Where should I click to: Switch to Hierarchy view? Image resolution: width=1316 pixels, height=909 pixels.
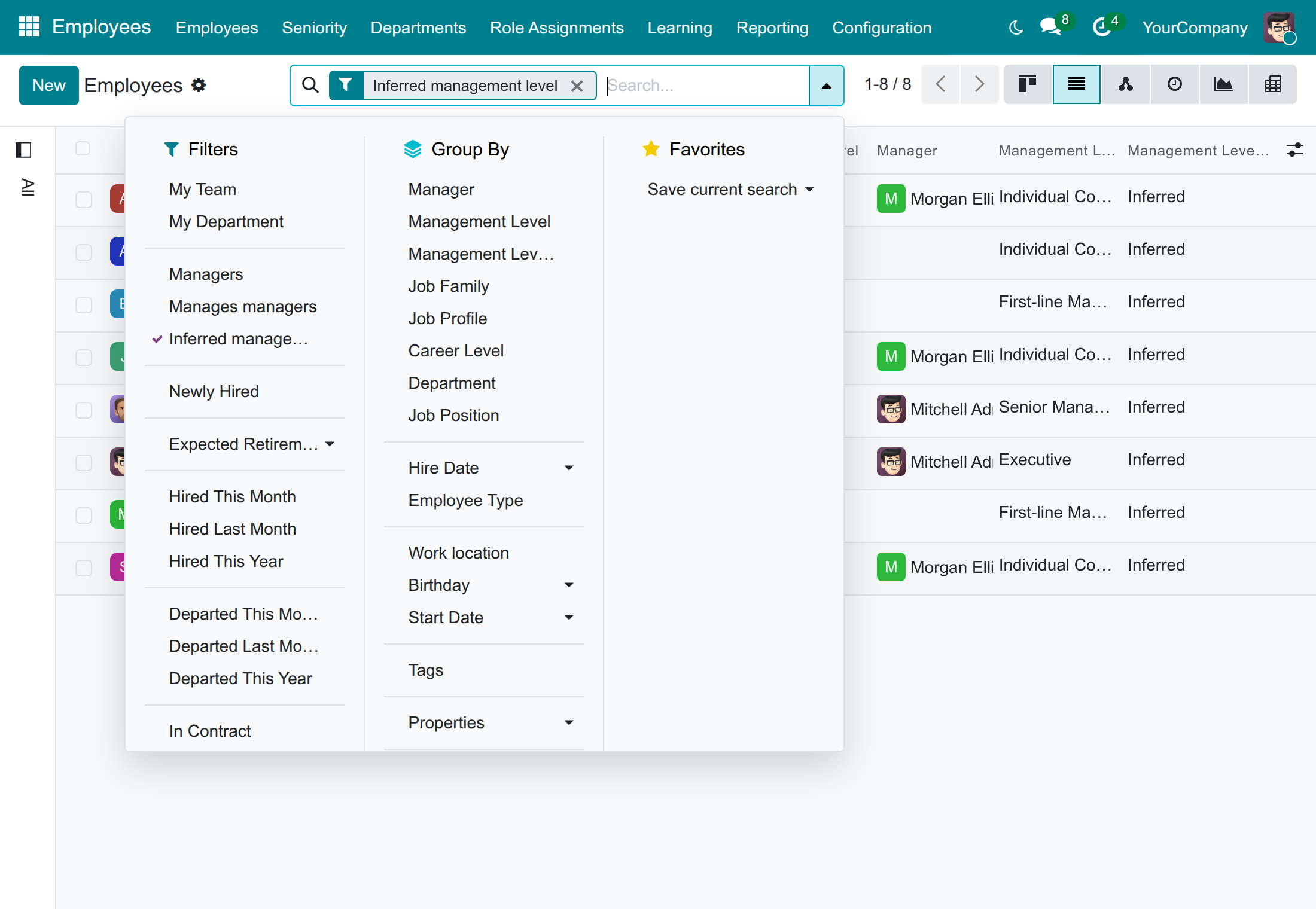[x=1126, y=84]
